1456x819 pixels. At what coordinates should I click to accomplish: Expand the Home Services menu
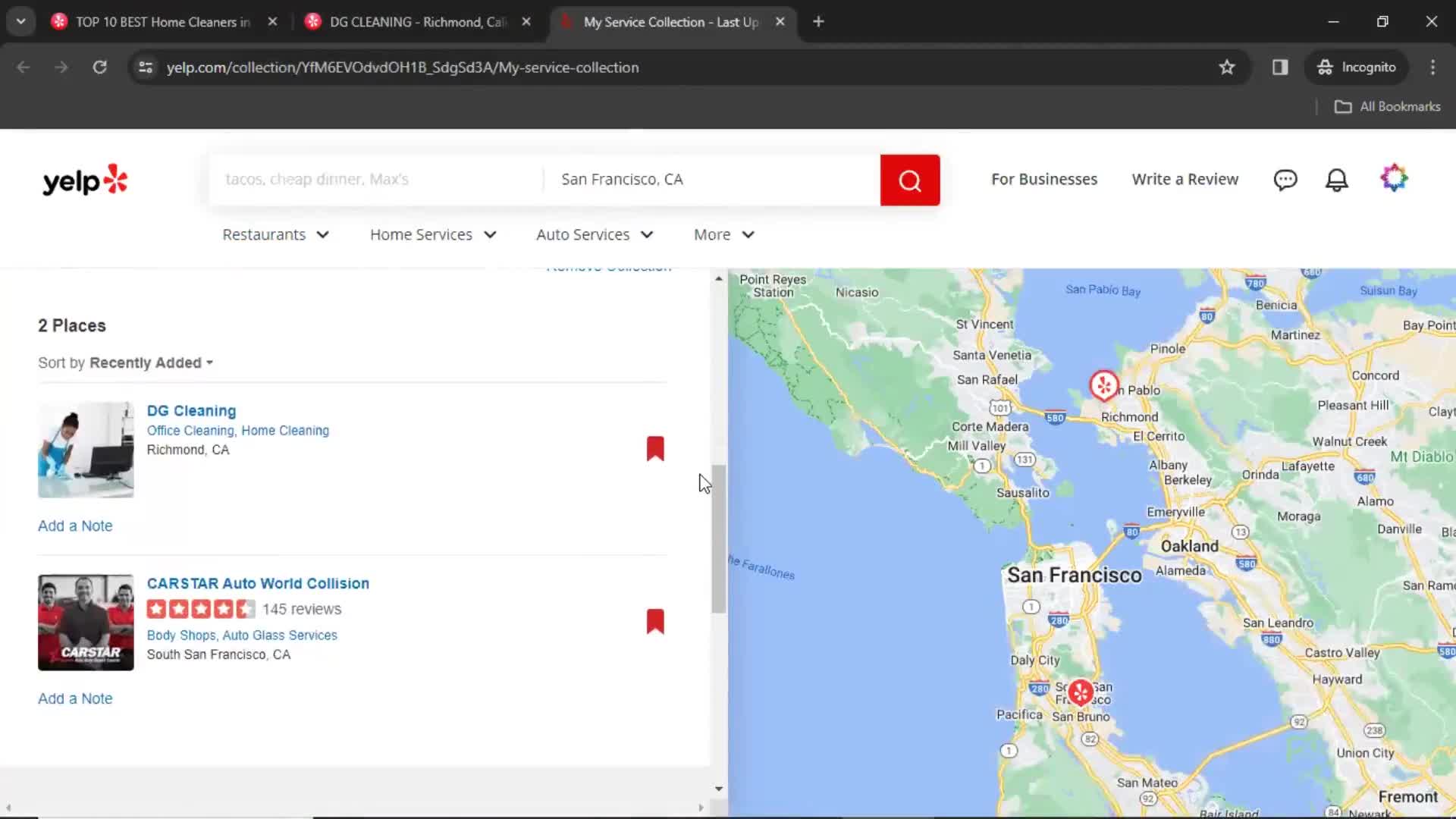[x=433, y=235]
